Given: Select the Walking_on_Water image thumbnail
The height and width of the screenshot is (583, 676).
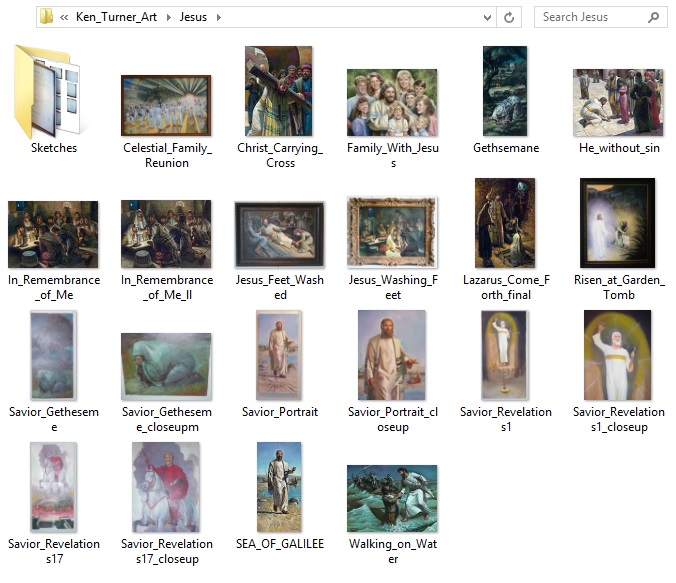Looking at the screenshot, I should (392, 498).
